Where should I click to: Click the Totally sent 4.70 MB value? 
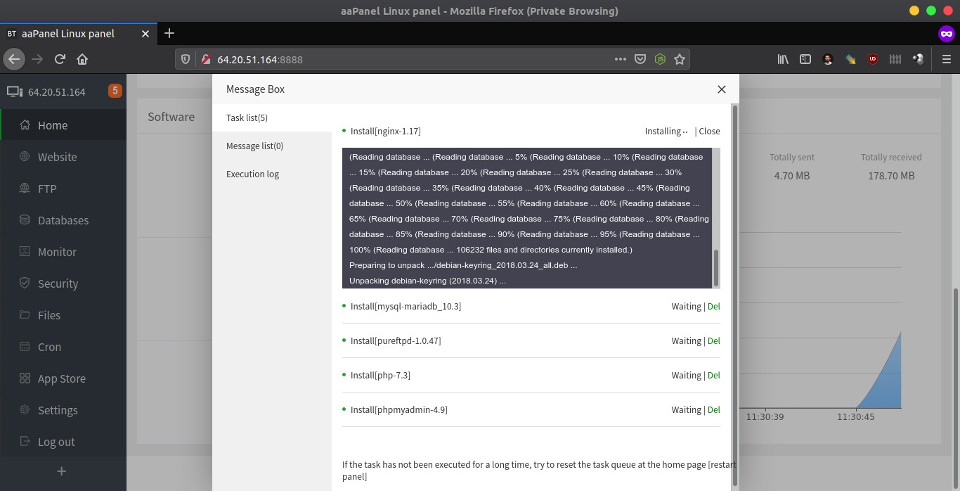[792, 176]
